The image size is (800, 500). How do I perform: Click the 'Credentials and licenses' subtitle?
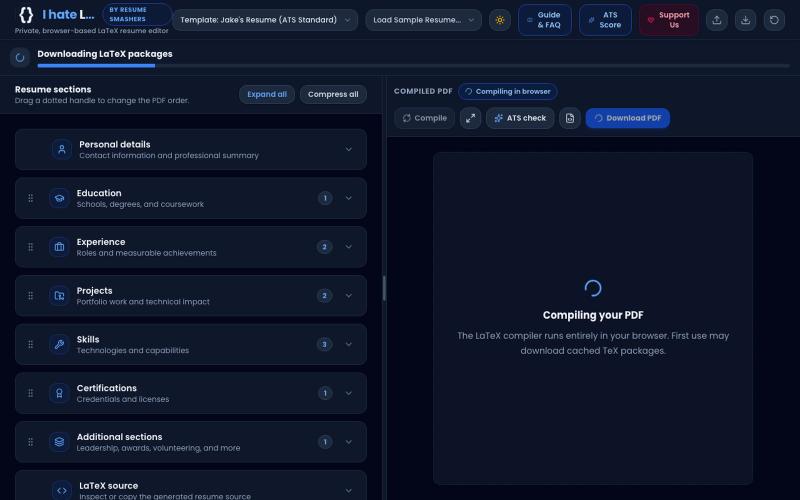pyautogui.click(x=123, y=399)
